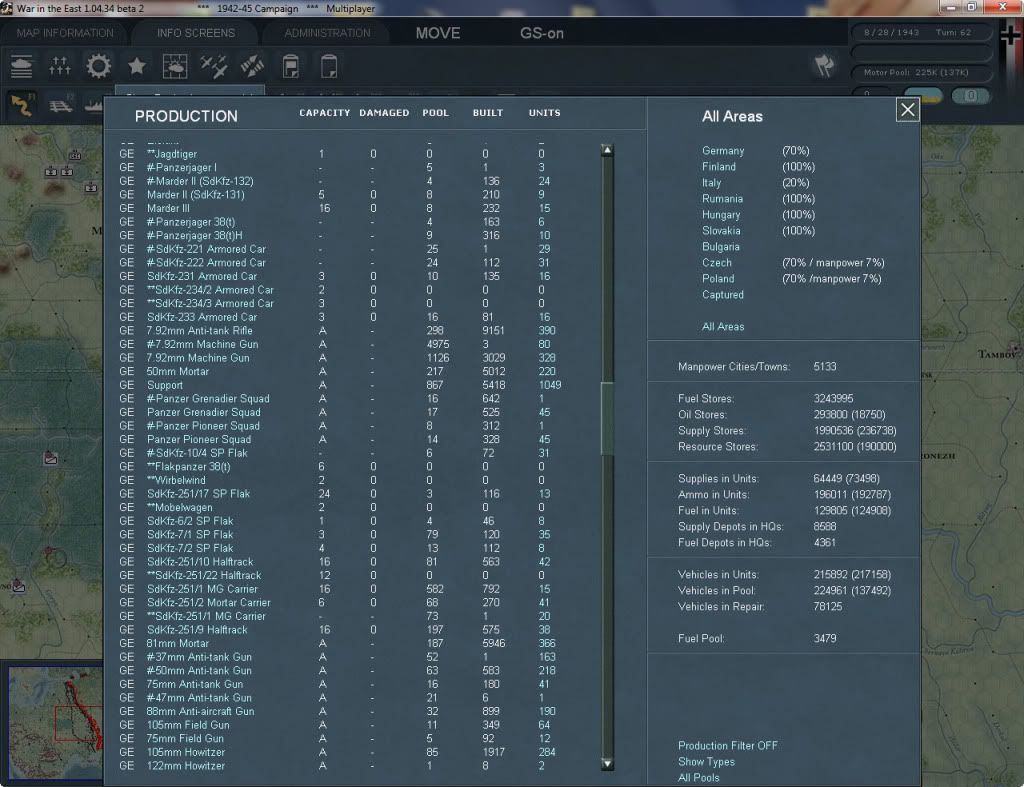
Task: Filter production by Germany
Action: 723,151
